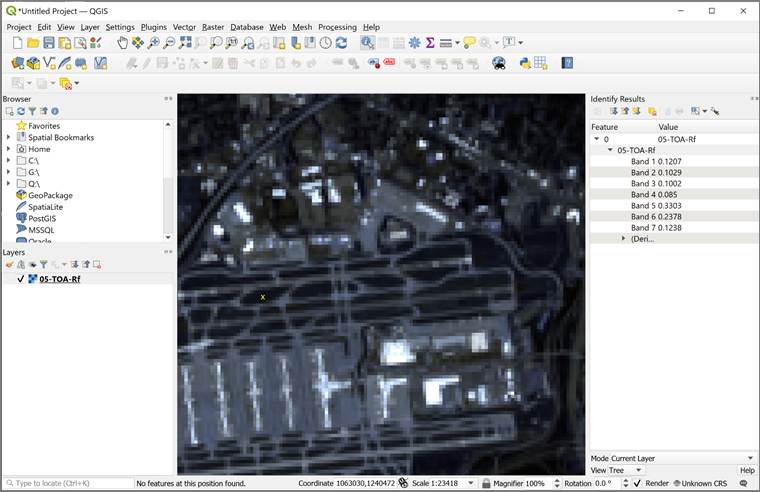The height and width of the screenshot is (492, 760).
Task: Click the Help button in Identify panel
Action: (x=746, y=470)
